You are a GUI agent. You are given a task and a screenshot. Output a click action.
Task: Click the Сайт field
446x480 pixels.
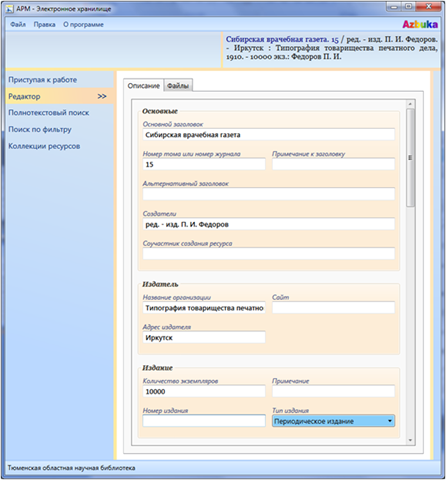point(333,308)
